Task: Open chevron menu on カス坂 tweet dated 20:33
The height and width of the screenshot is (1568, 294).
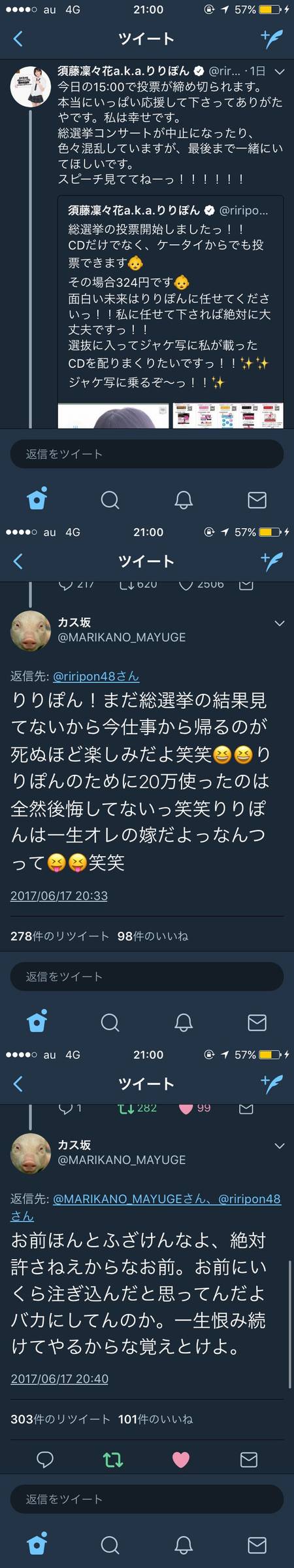Action: (279, 623)
